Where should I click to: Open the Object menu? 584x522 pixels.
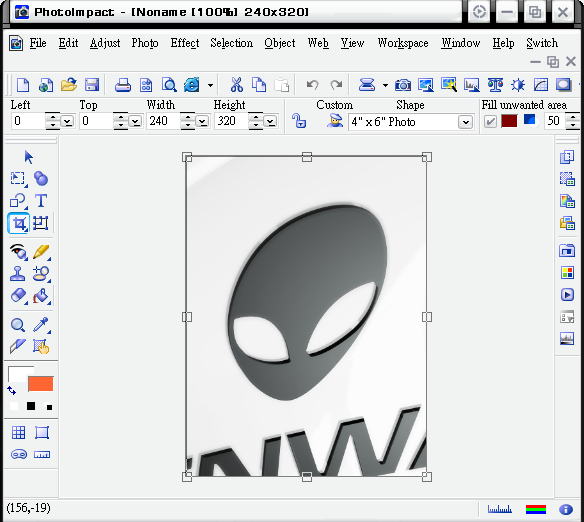pos(280,43)
